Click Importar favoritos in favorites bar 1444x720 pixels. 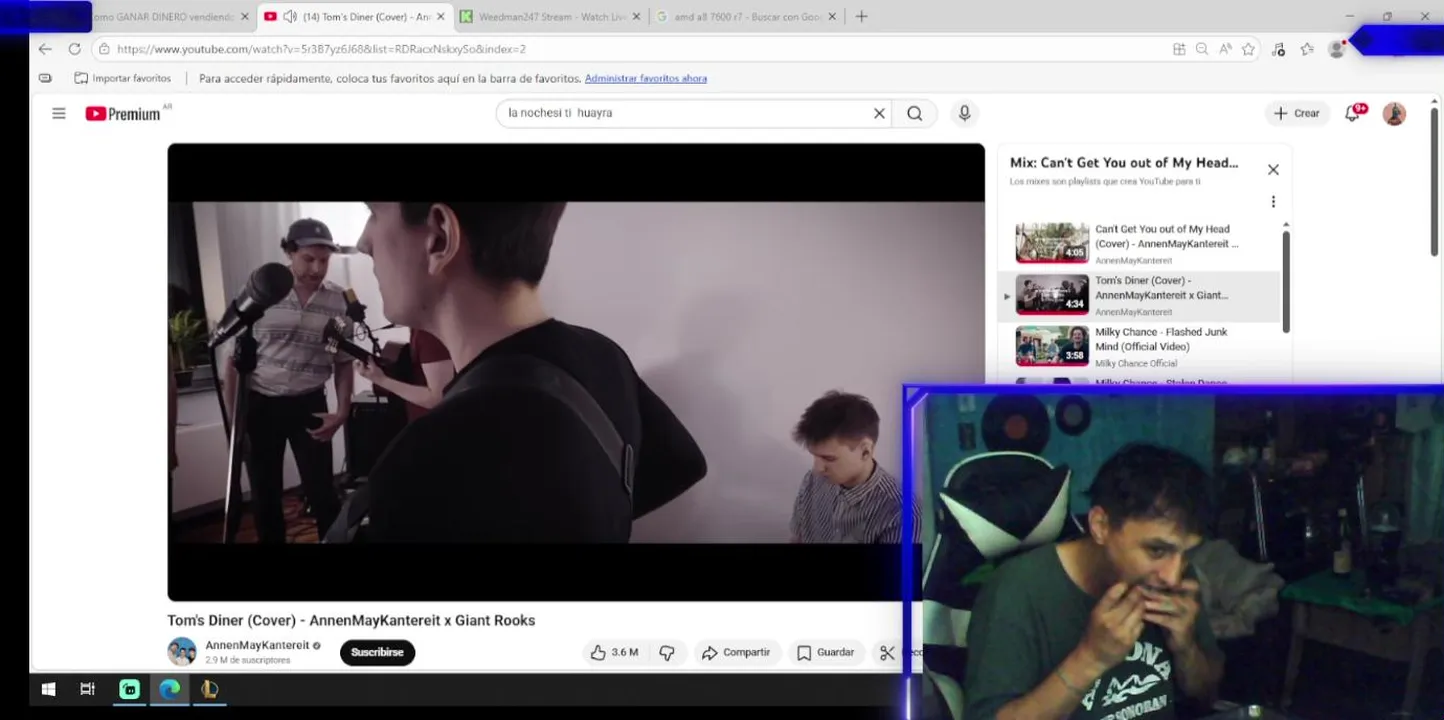point(123,78)
